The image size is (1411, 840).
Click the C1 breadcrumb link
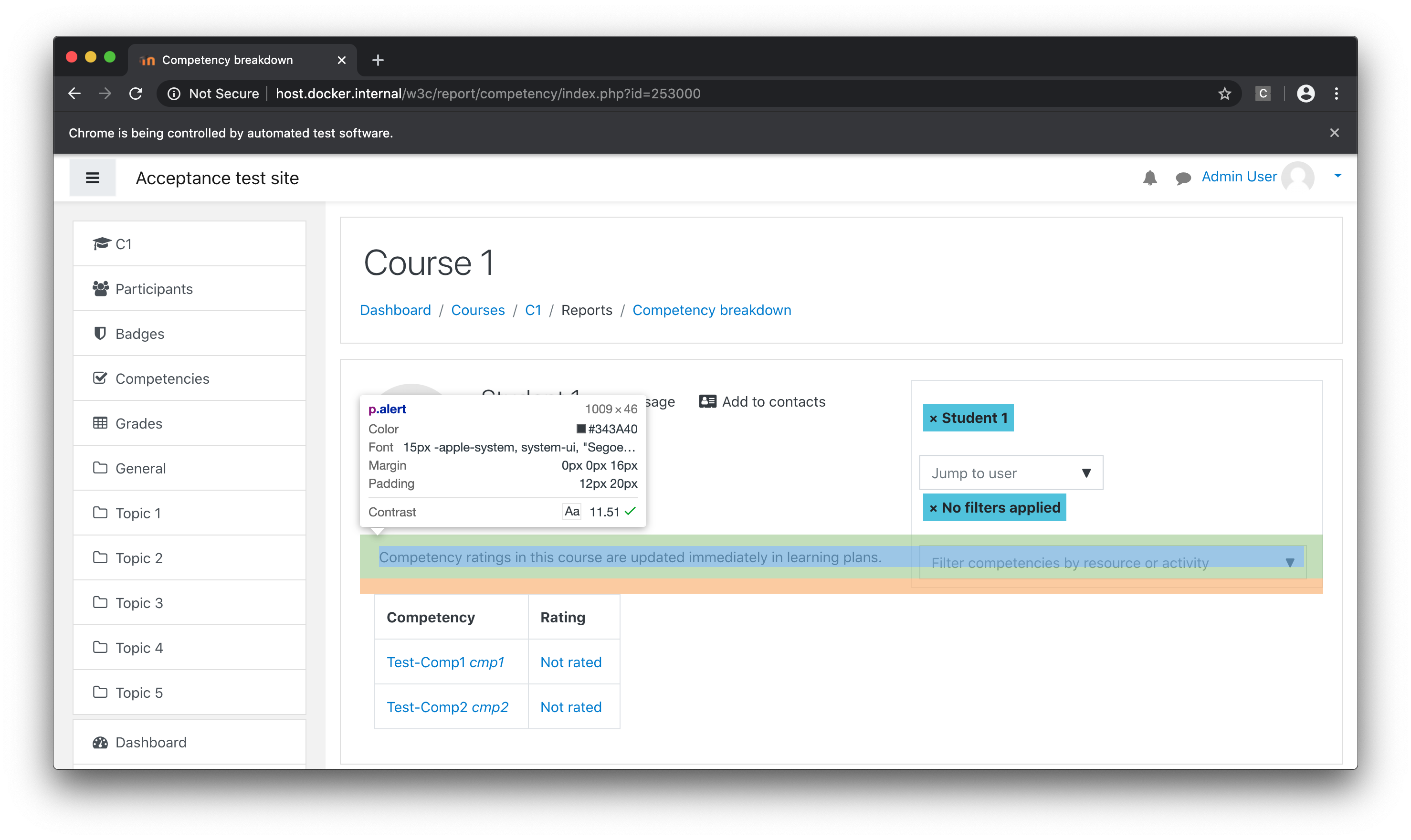(533, 310)
